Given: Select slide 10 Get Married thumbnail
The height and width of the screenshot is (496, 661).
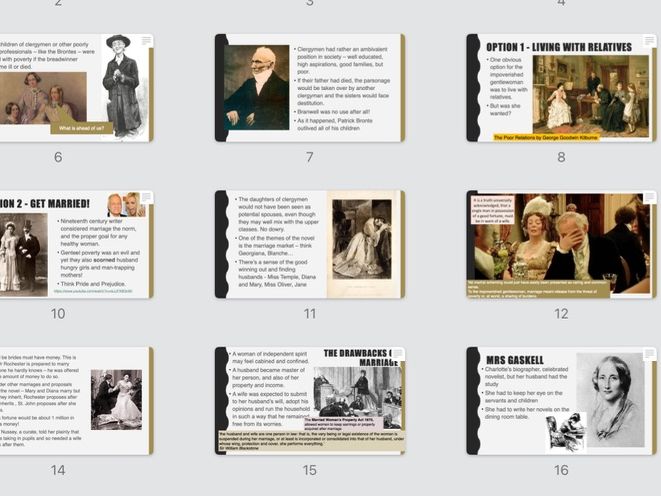Looking at the screenshot, I should point(76,244).
